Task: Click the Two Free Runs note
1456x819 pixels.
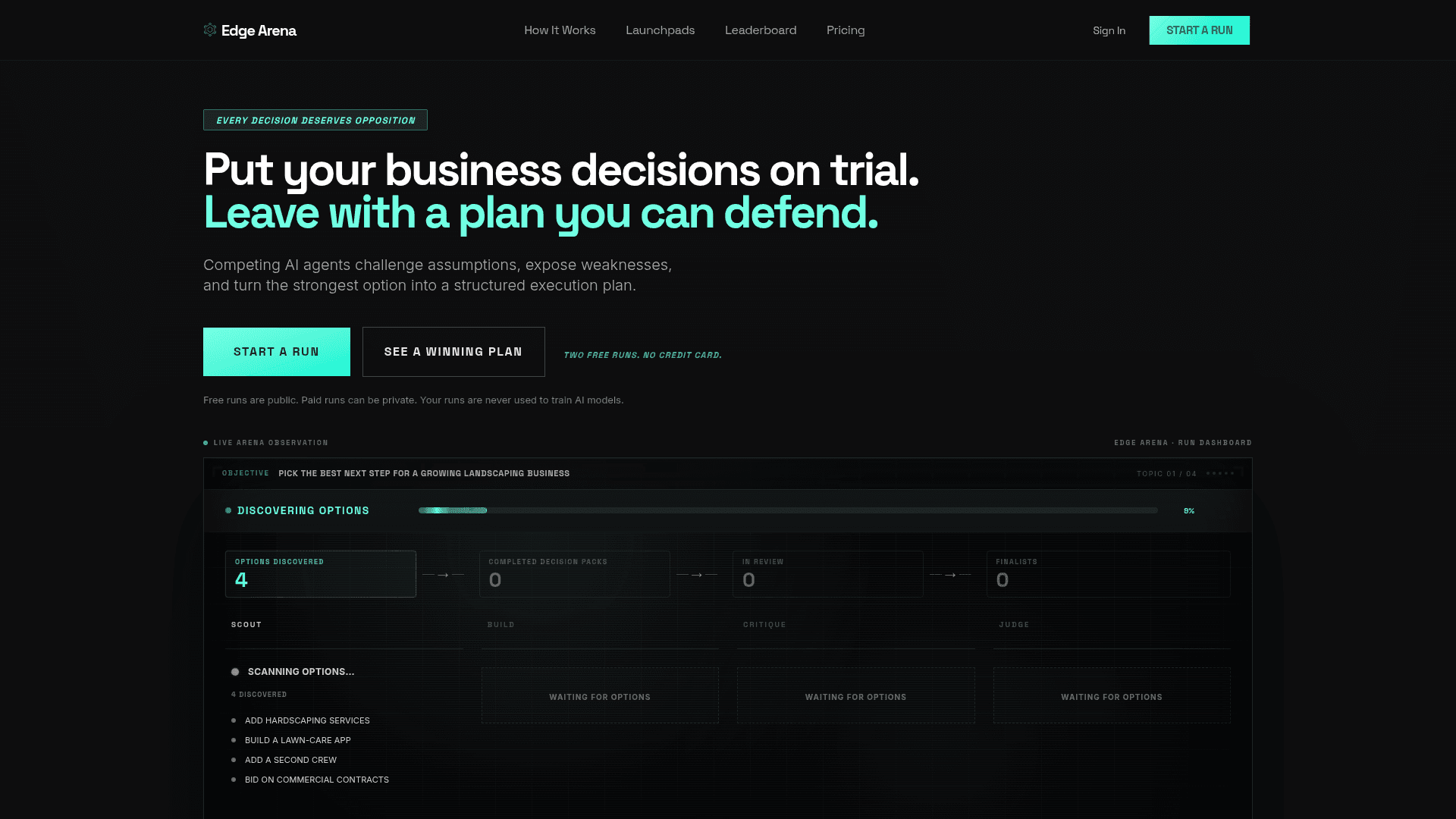Action: 642,355
